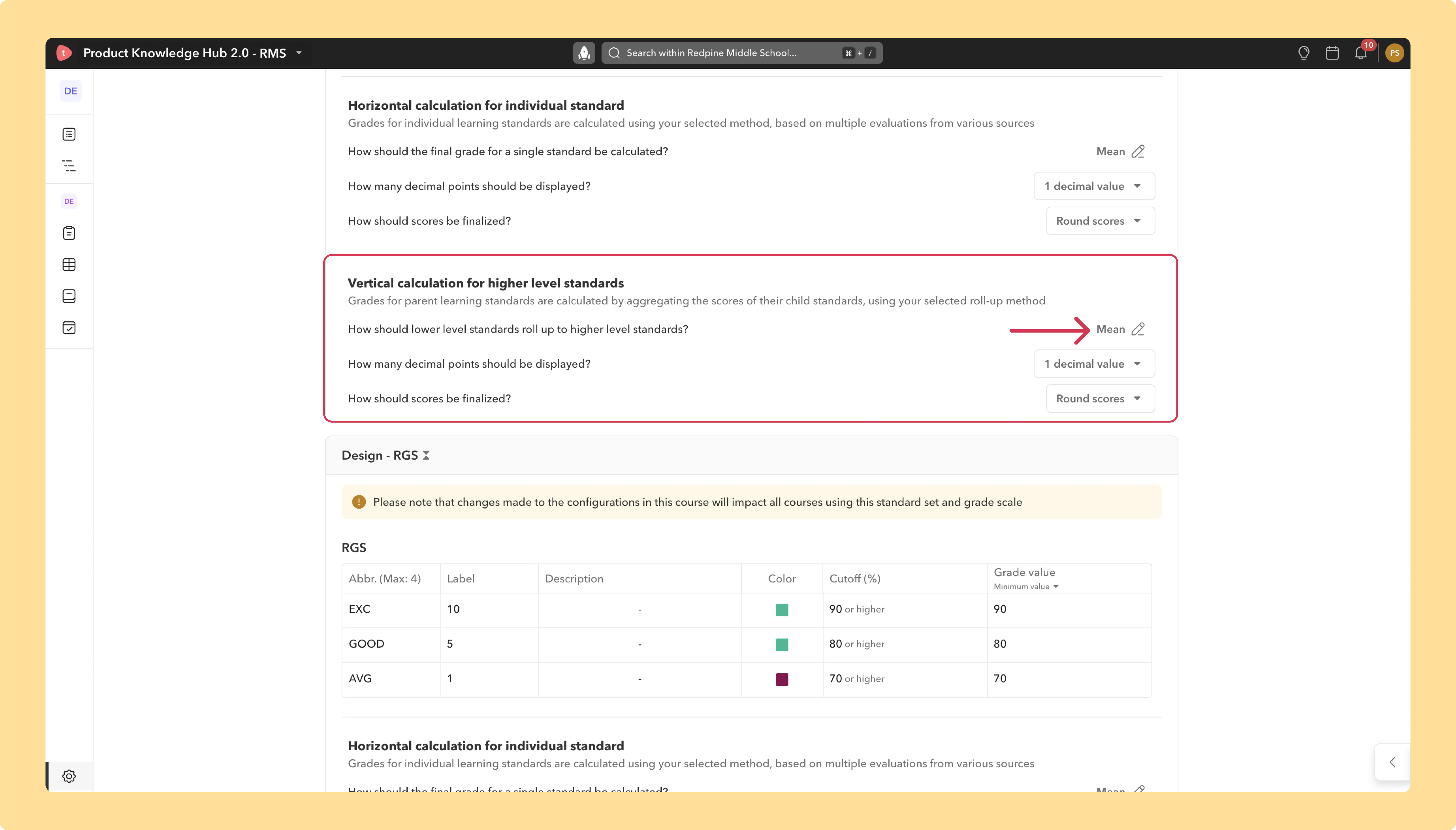Click the AVG row maroon color swatch

coord(782,680)
